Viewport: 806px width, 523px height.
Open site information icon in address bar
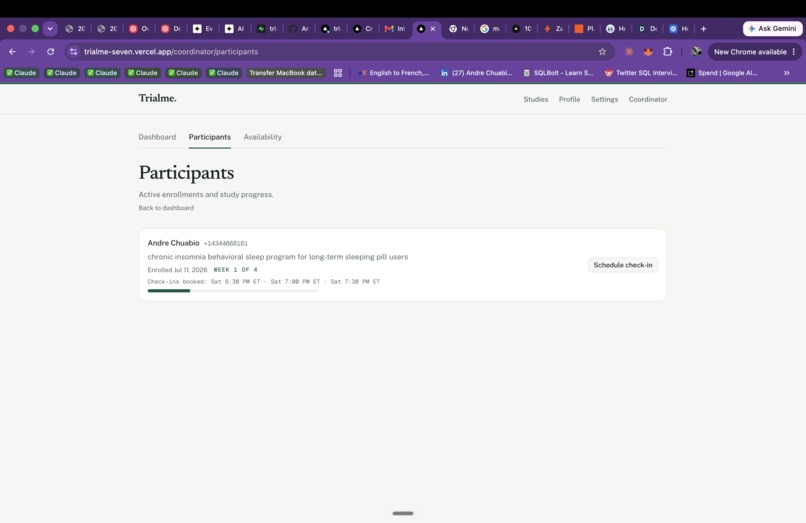(74, 51)
